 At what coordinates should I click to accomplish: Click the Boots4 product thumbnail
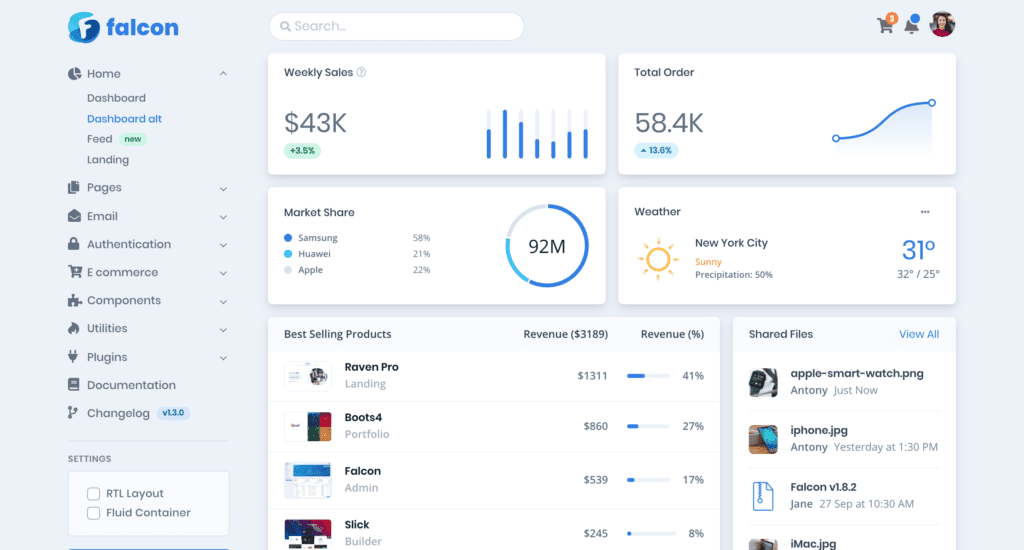pyautogui.click(x=308, y=426)
